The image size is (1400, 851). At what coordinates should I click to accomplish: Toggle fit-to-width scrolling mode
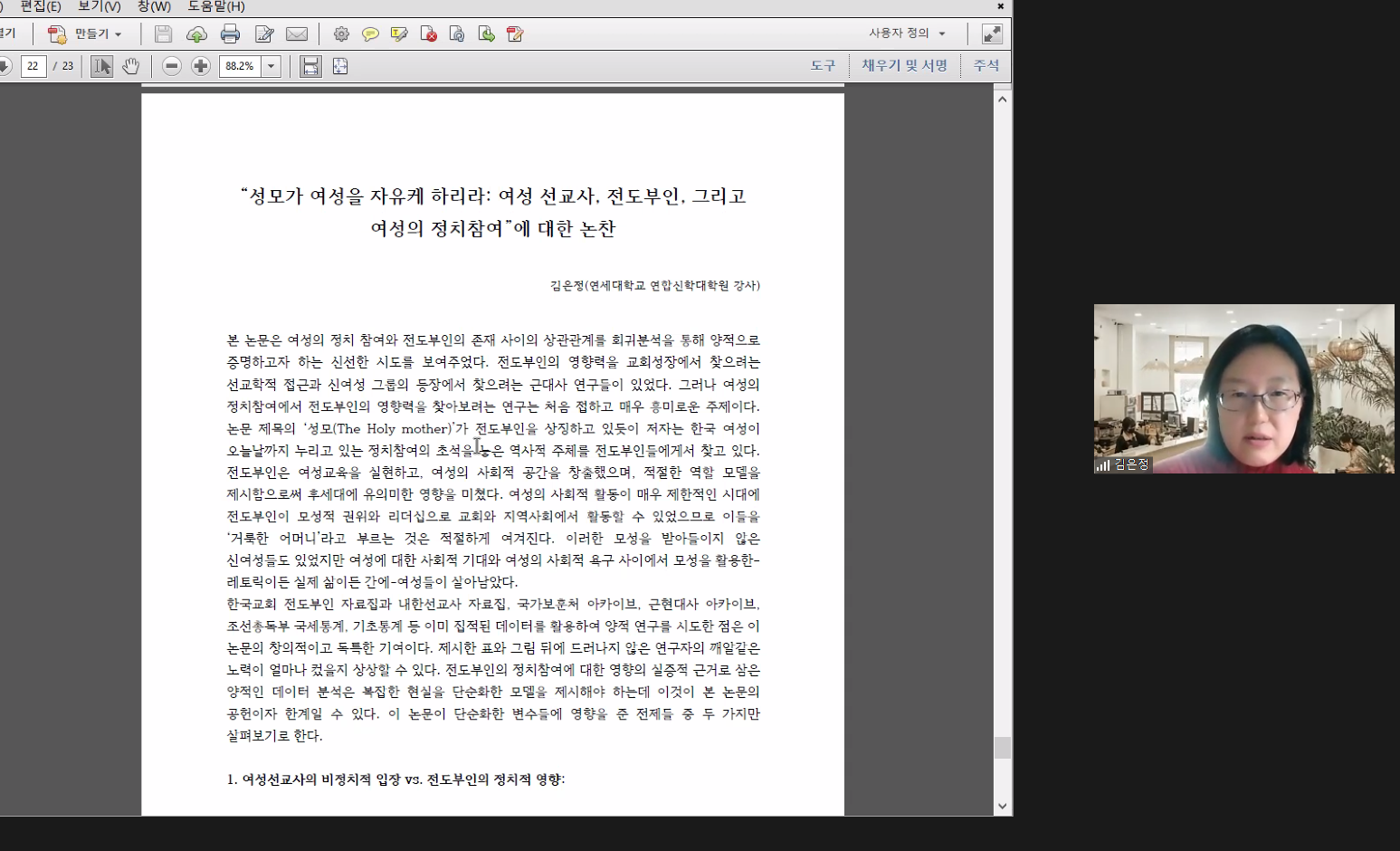point(310,66)
